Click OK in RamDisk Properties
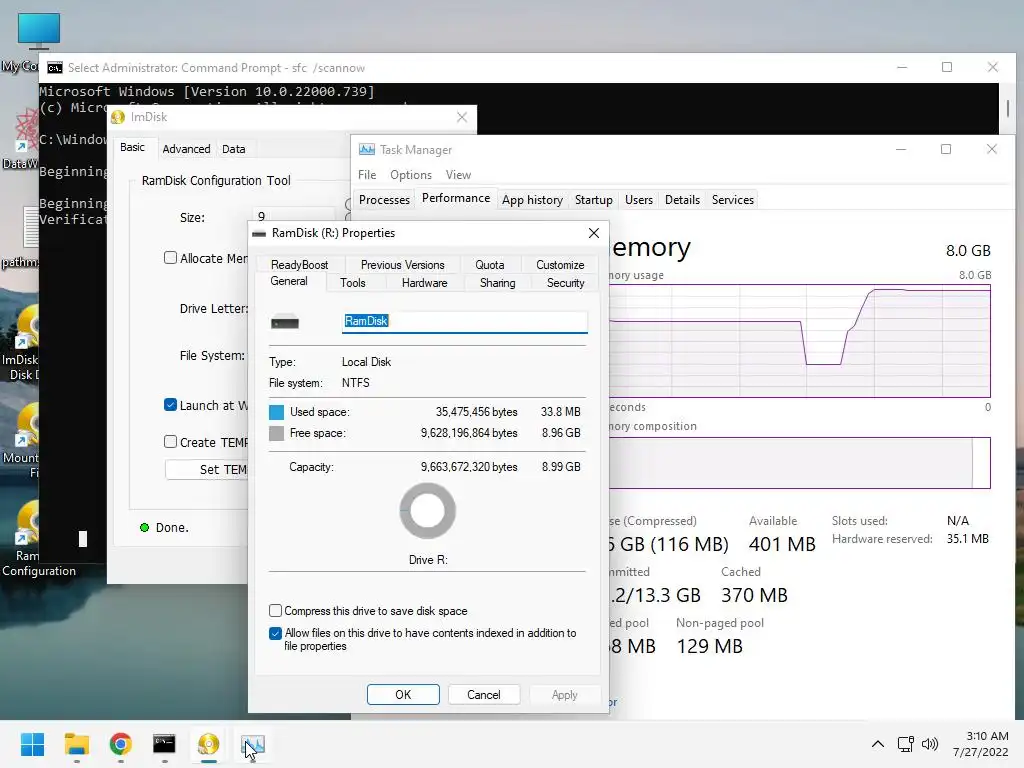 tap(403, 695)
